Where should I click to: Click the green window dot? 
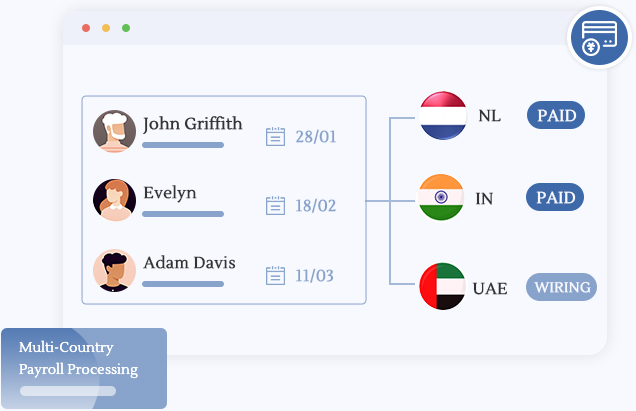coord(126,28)
